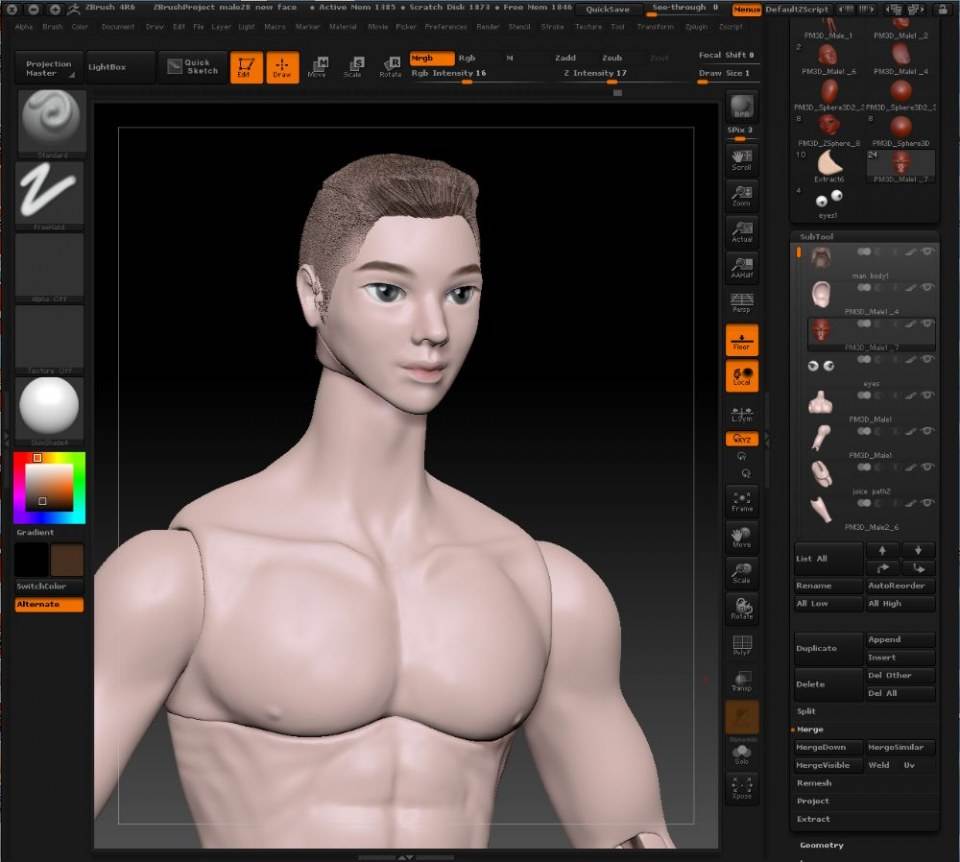Open the Standard brush thumbnail
Screen dimensions: 960x862
[x=51, y=122]
